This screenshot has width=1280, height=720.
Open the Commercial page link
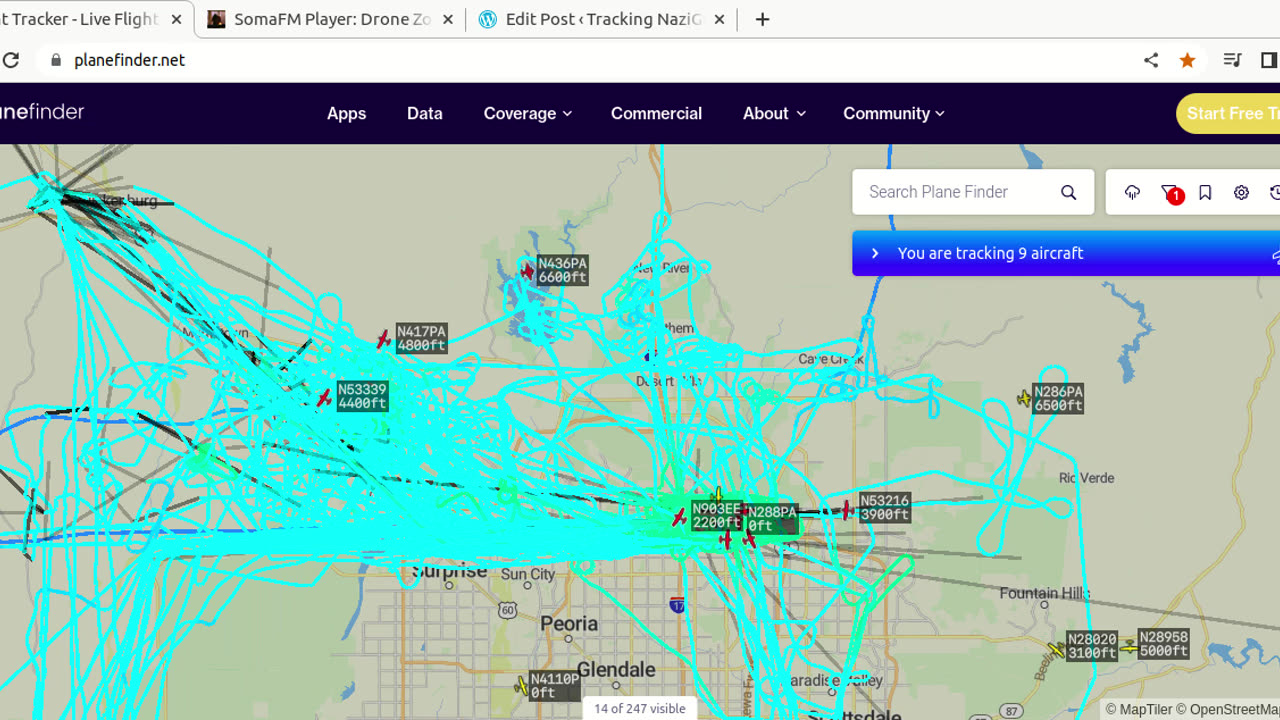(x=656, y=113)
